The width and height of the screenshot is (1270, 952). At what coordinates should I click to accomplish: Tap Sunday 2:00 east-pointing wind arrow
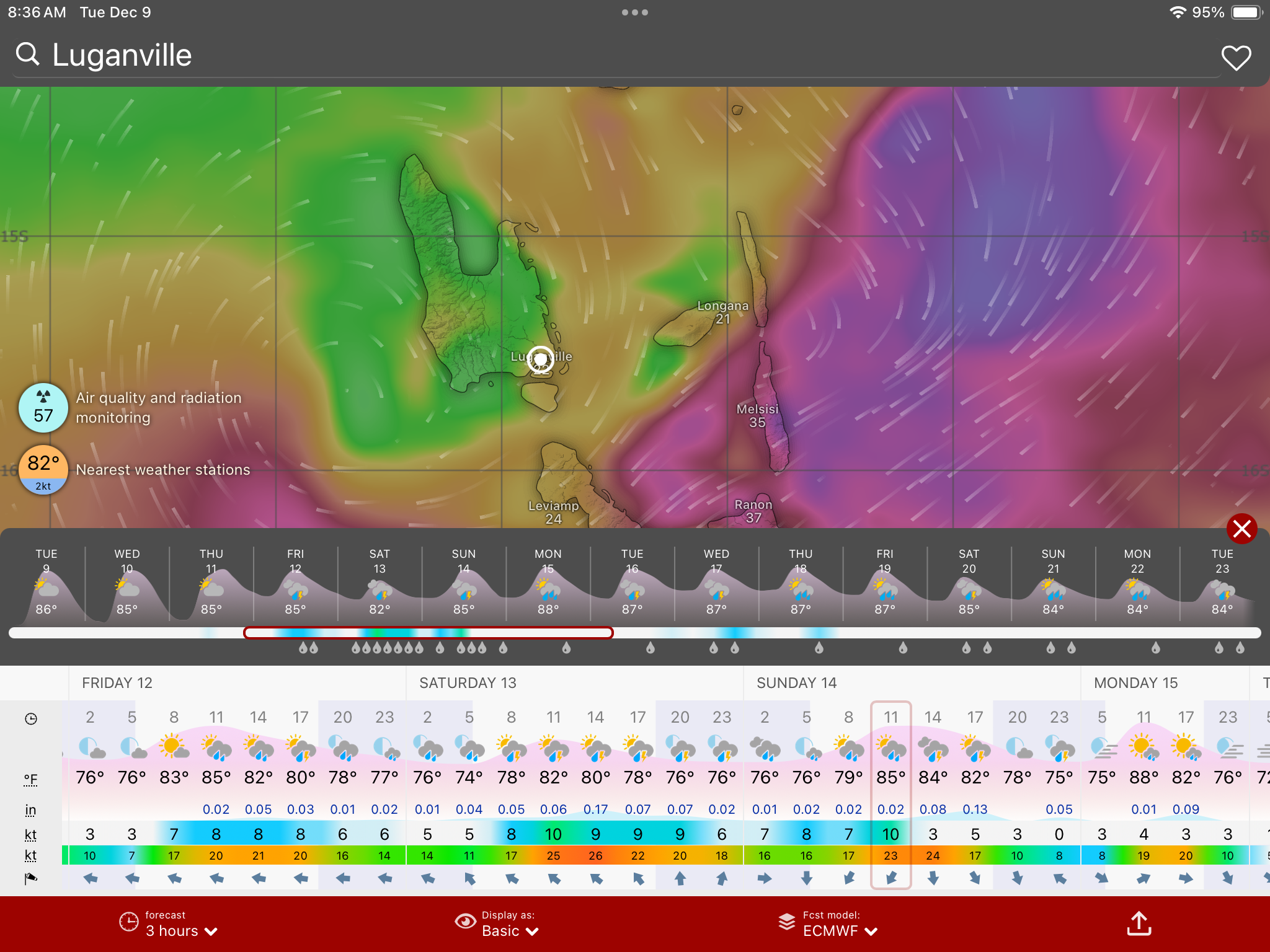(x=764, y=878)
